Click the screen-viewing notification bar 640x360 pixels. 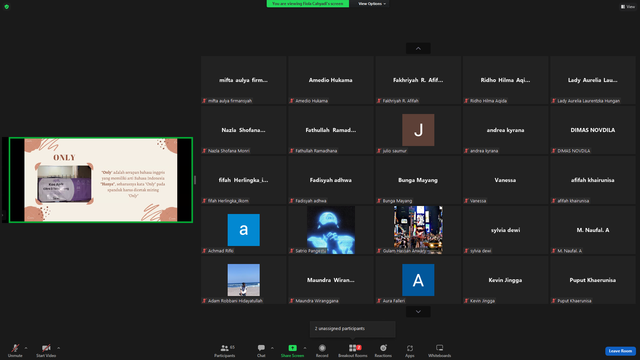308,4
